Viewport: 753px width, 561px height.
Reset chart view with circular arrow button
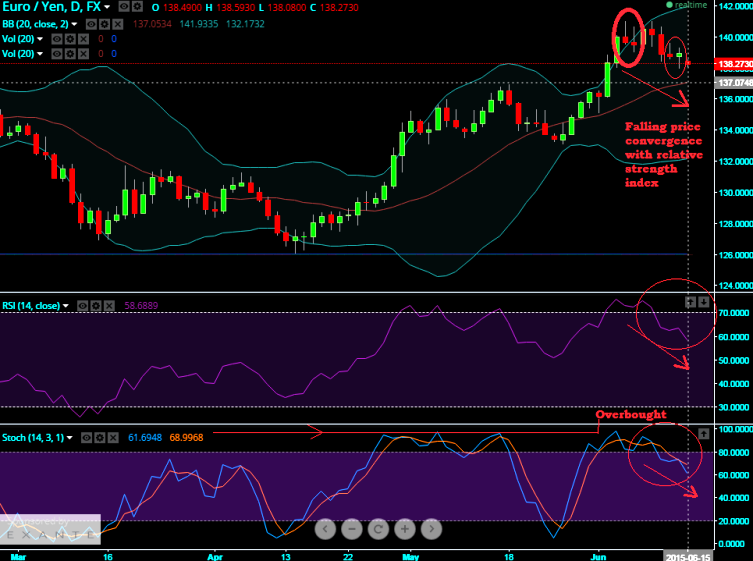pyautogui.click(x=377, y=528)
